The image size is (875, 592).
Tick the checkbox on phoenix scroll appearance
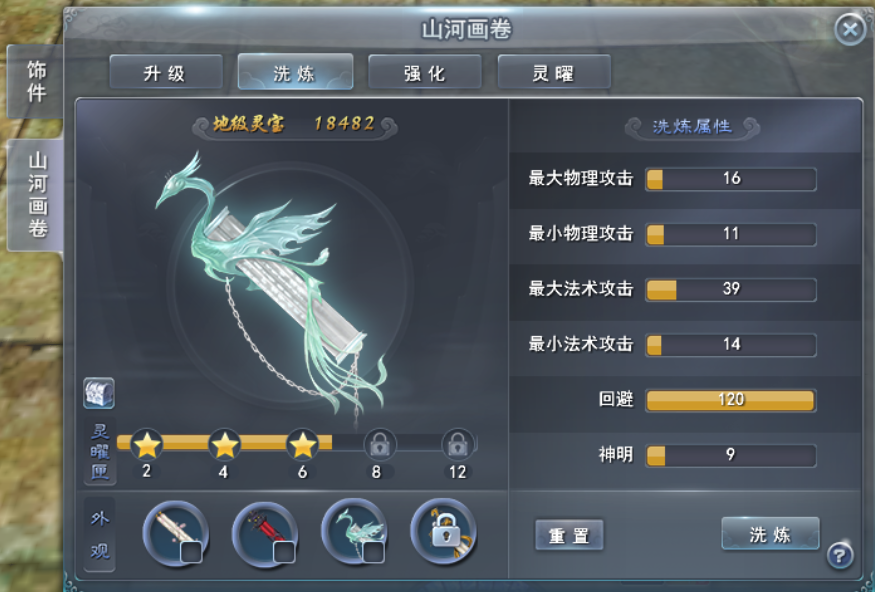coord(373,552)
